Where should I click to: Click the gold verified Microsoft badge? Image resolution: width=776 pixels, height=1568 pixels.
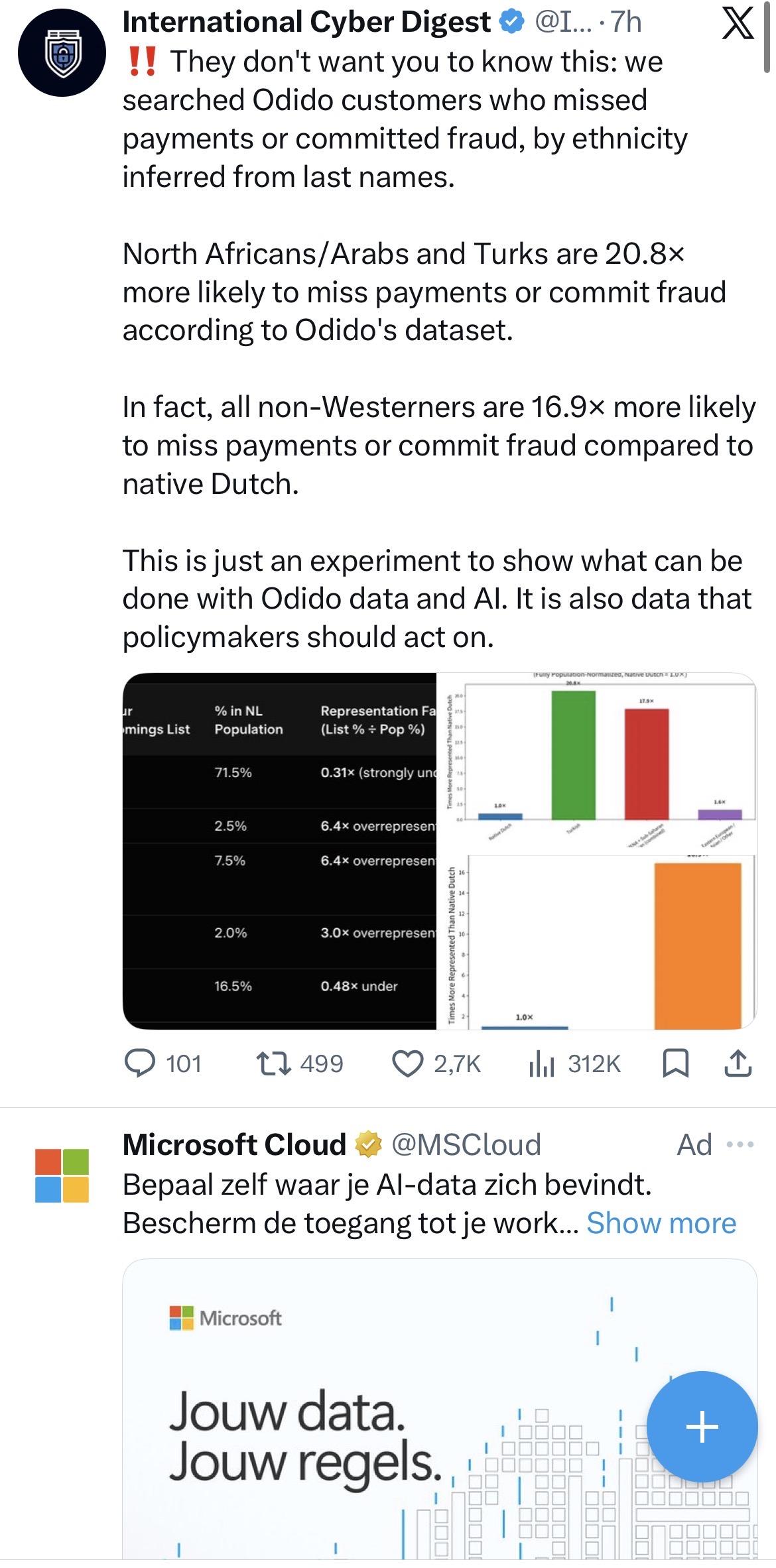click(369, 1144)
